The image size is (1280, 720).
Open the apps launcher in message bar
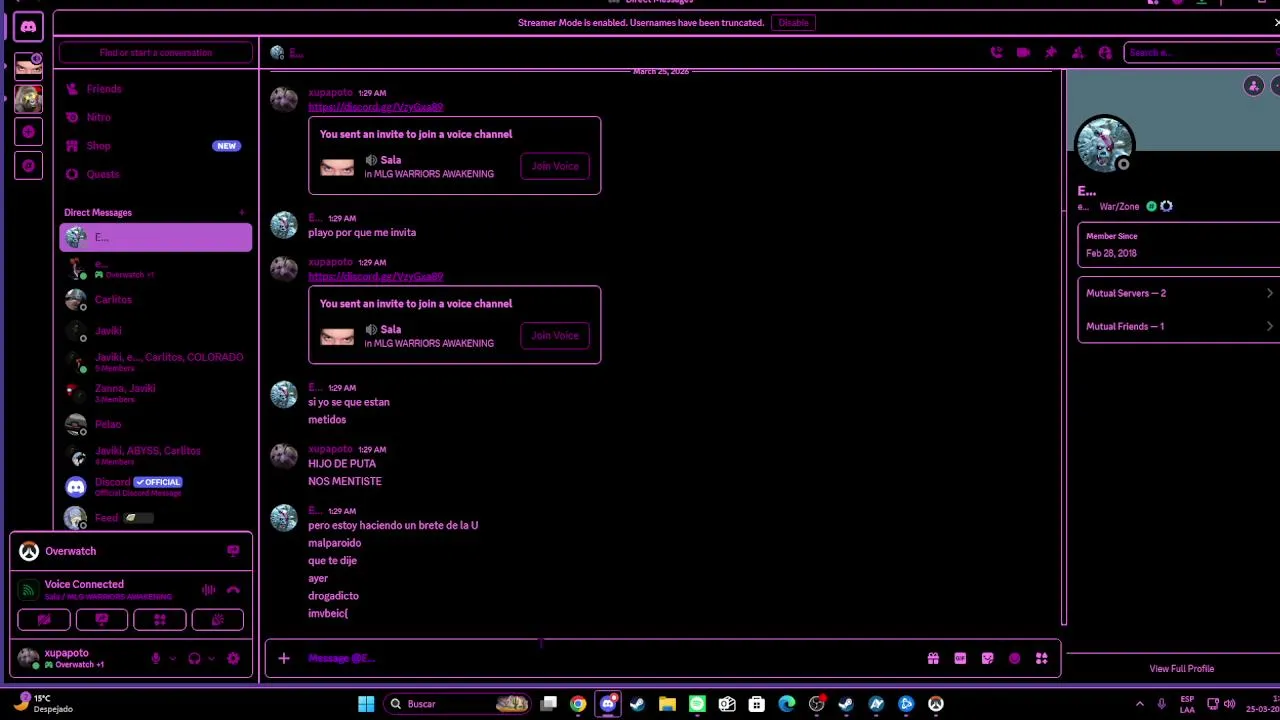1041,658
